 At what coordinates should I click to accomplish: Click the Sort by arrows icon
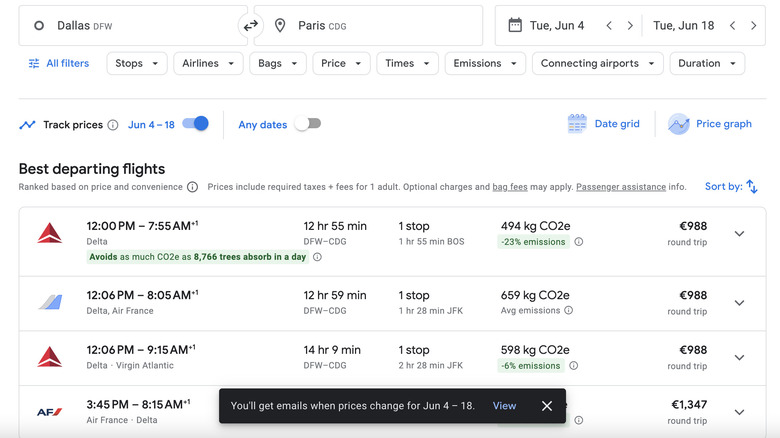[x=752, y=187]
